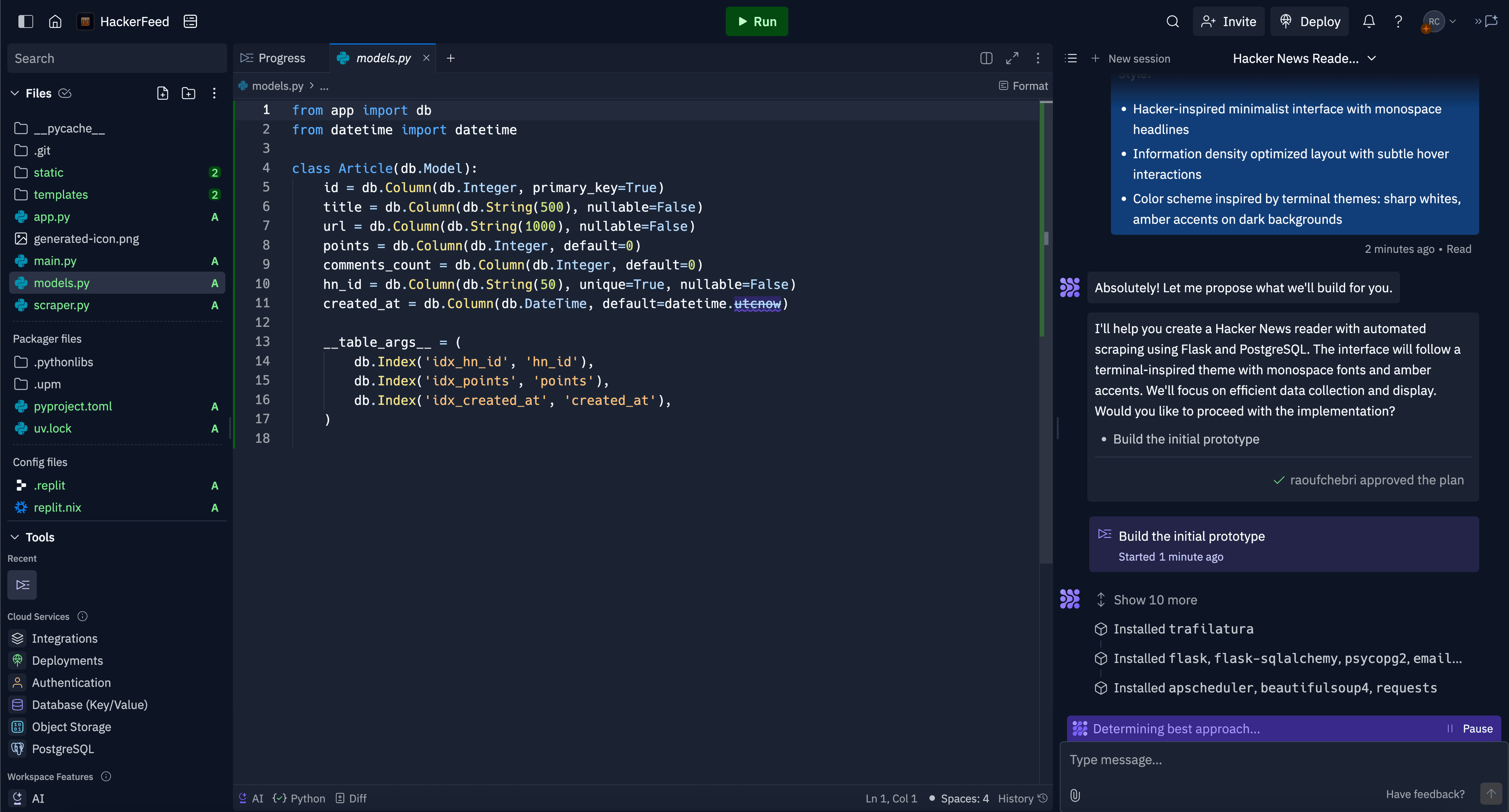1509x812 pixels.
Task: Click the notifications bell icon
Action: pos(1368,22)
